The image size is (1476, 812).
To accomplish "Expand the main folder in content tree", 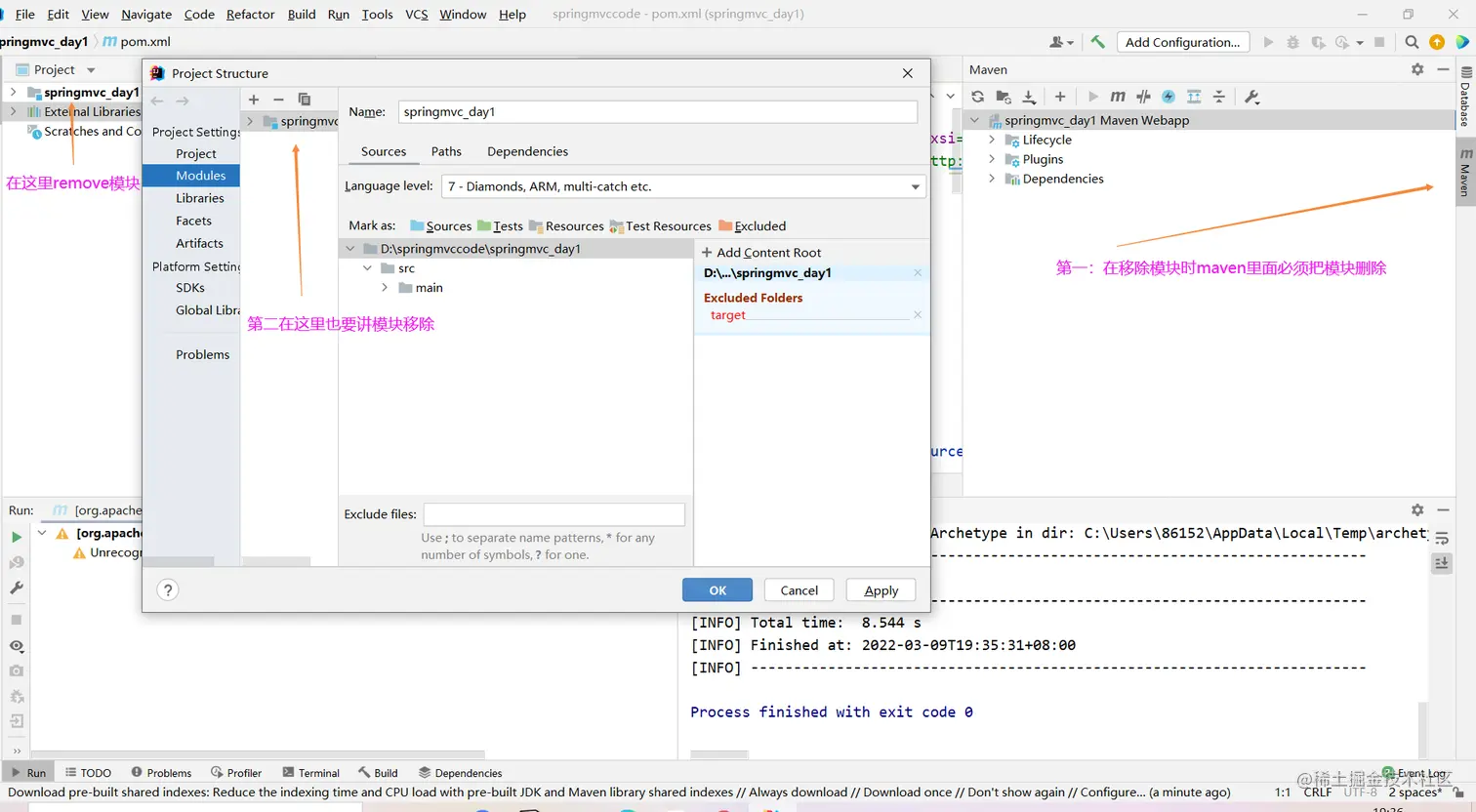I will [385, 288].
